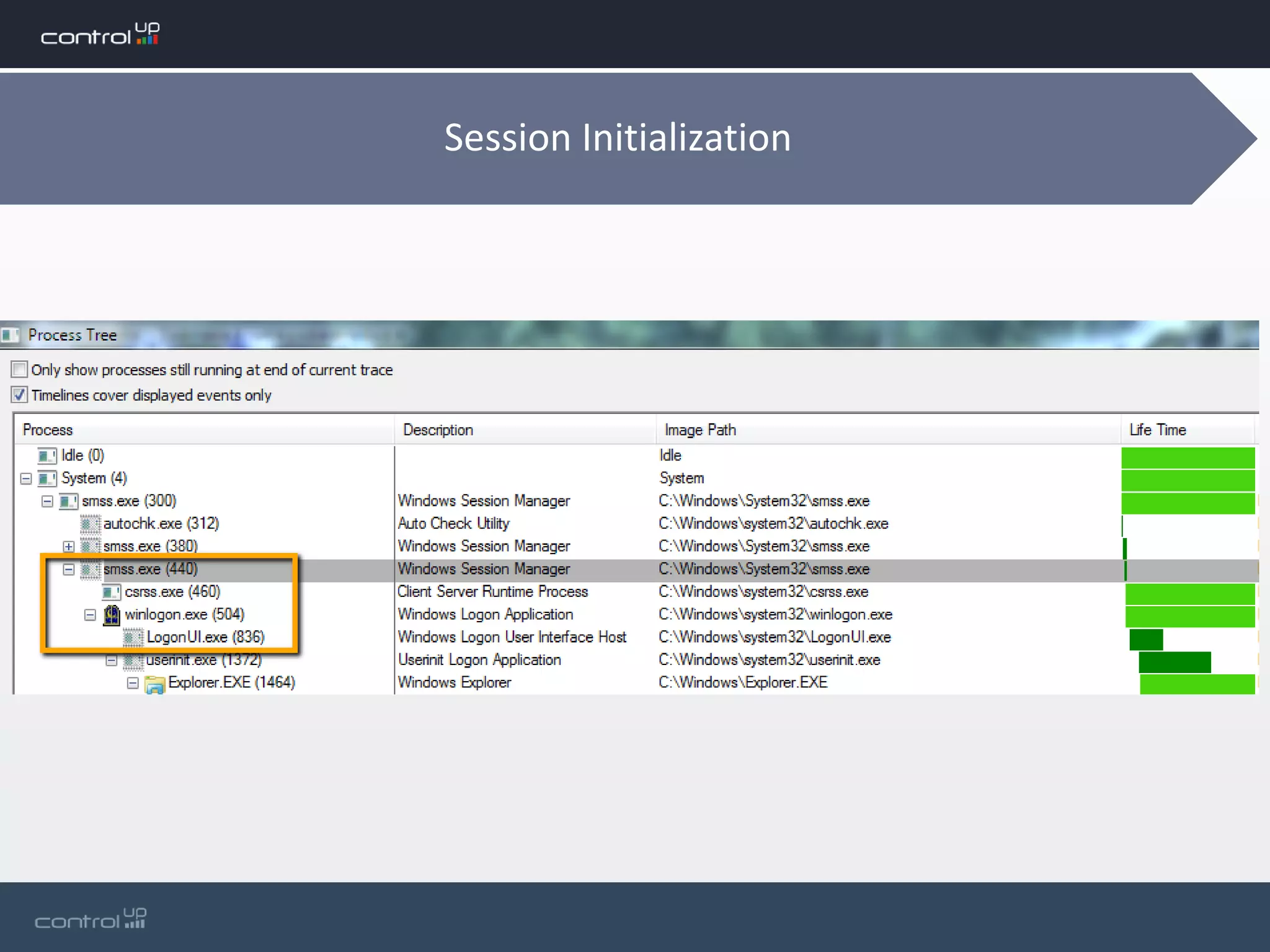Click the winlogon.exe (504) shield icon
Viewport: 1270px width, 952px height.
coord(112,615)
